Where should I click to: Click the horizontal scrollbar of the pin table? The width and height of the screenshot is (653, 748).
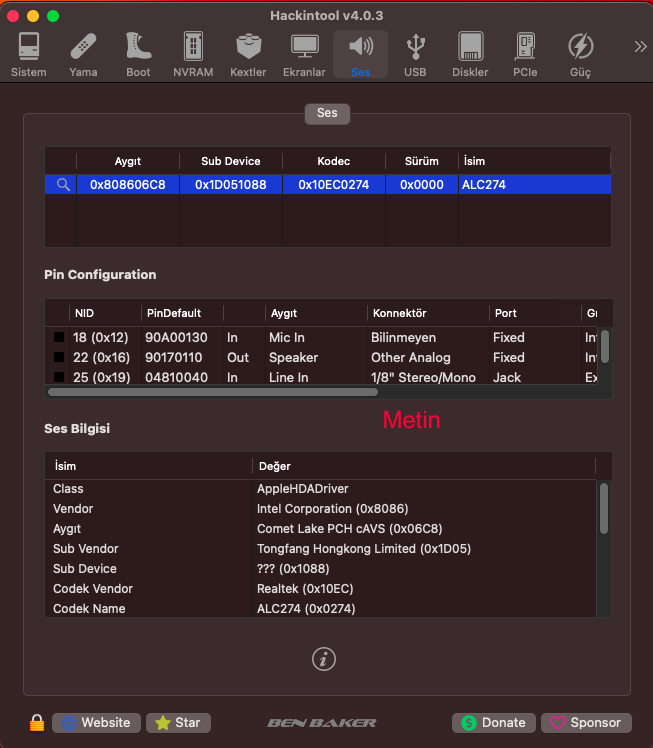coord(213,392)
